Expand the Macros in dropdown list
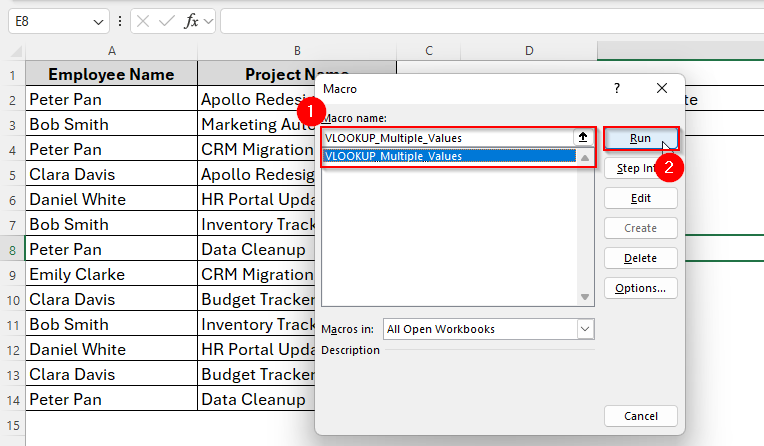This screenshot has height=446, width=764. [x=584, y=329]
